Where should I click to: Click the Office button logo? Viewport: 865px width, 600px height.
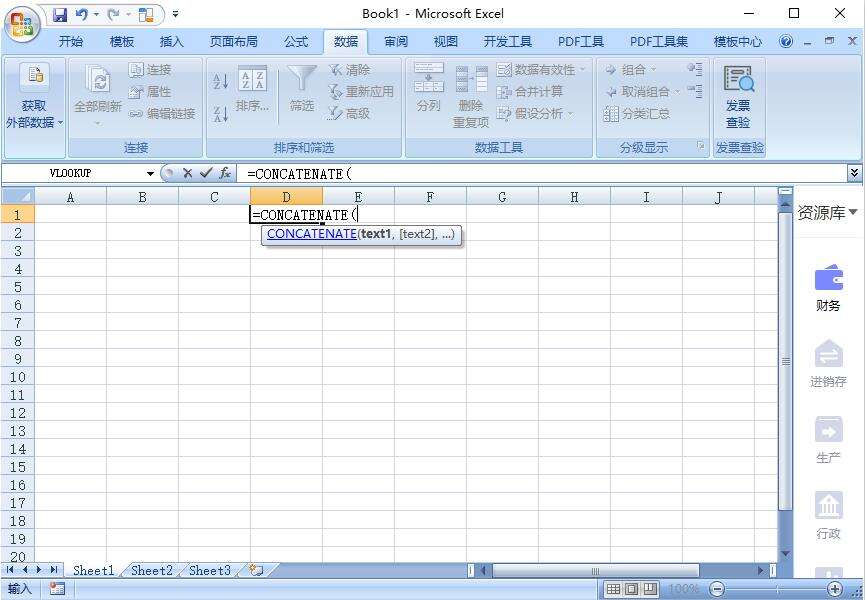click(22, 24)
